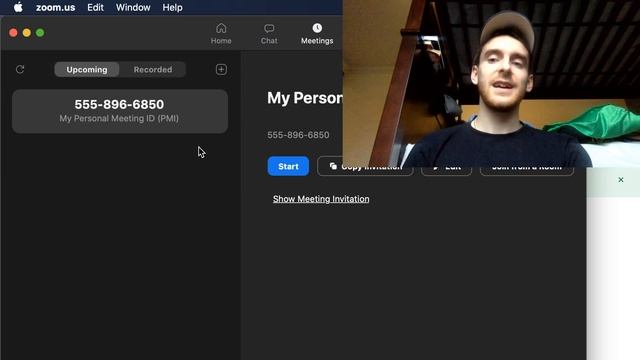Select the Meetings tab
This screenshot has width=640, height=360.
[317, 33]
